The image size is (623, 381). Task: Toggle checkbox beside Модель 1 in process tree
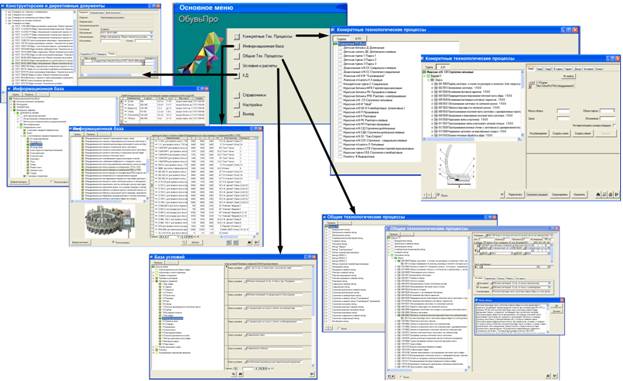click(429, 76)
